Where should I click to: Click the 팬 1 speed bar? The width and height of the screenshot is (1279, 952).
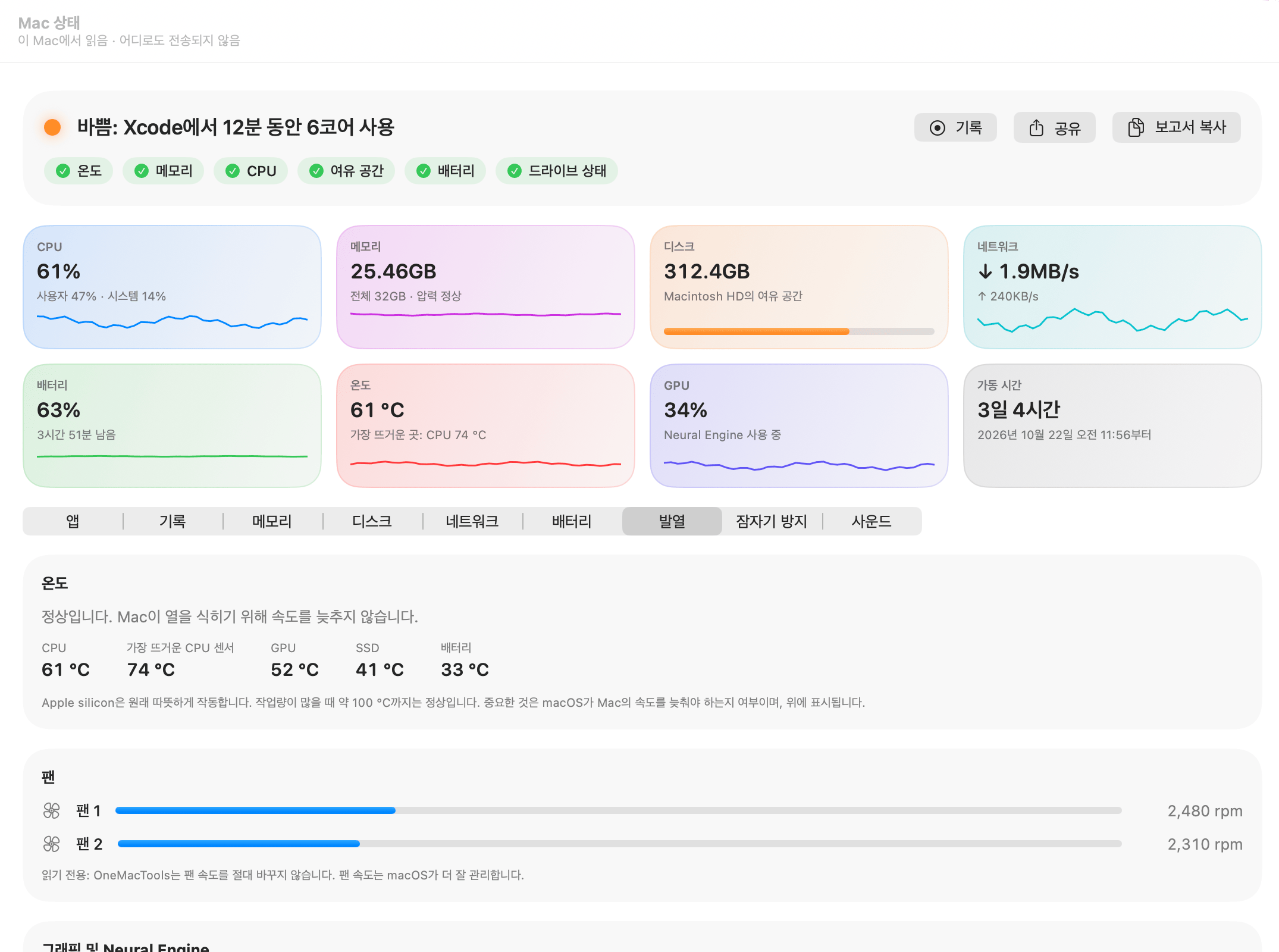click(x=619, y=810)
